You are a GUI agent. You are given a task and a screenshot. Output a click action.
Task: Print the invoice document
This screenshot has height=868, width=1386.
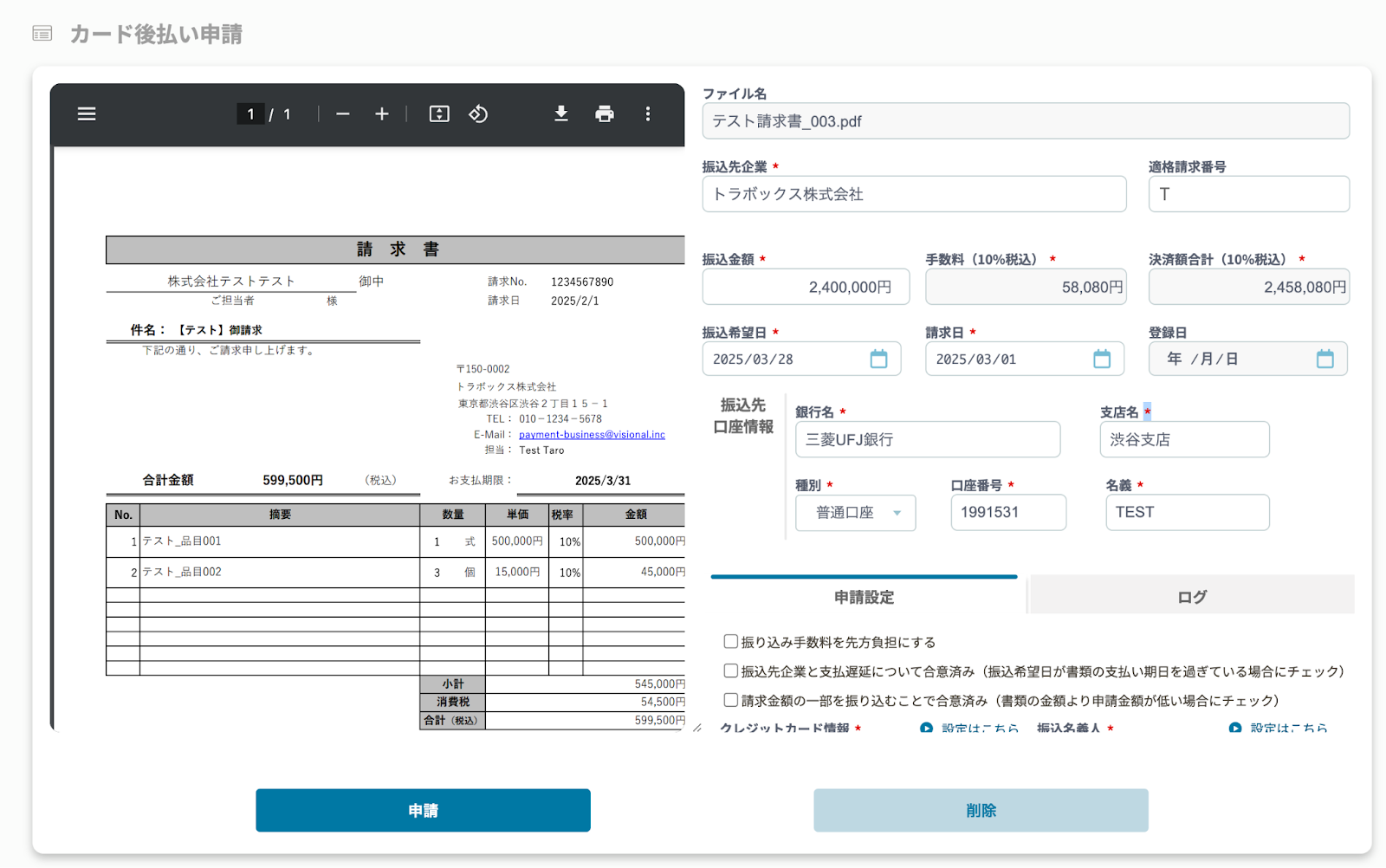point(605,113)
